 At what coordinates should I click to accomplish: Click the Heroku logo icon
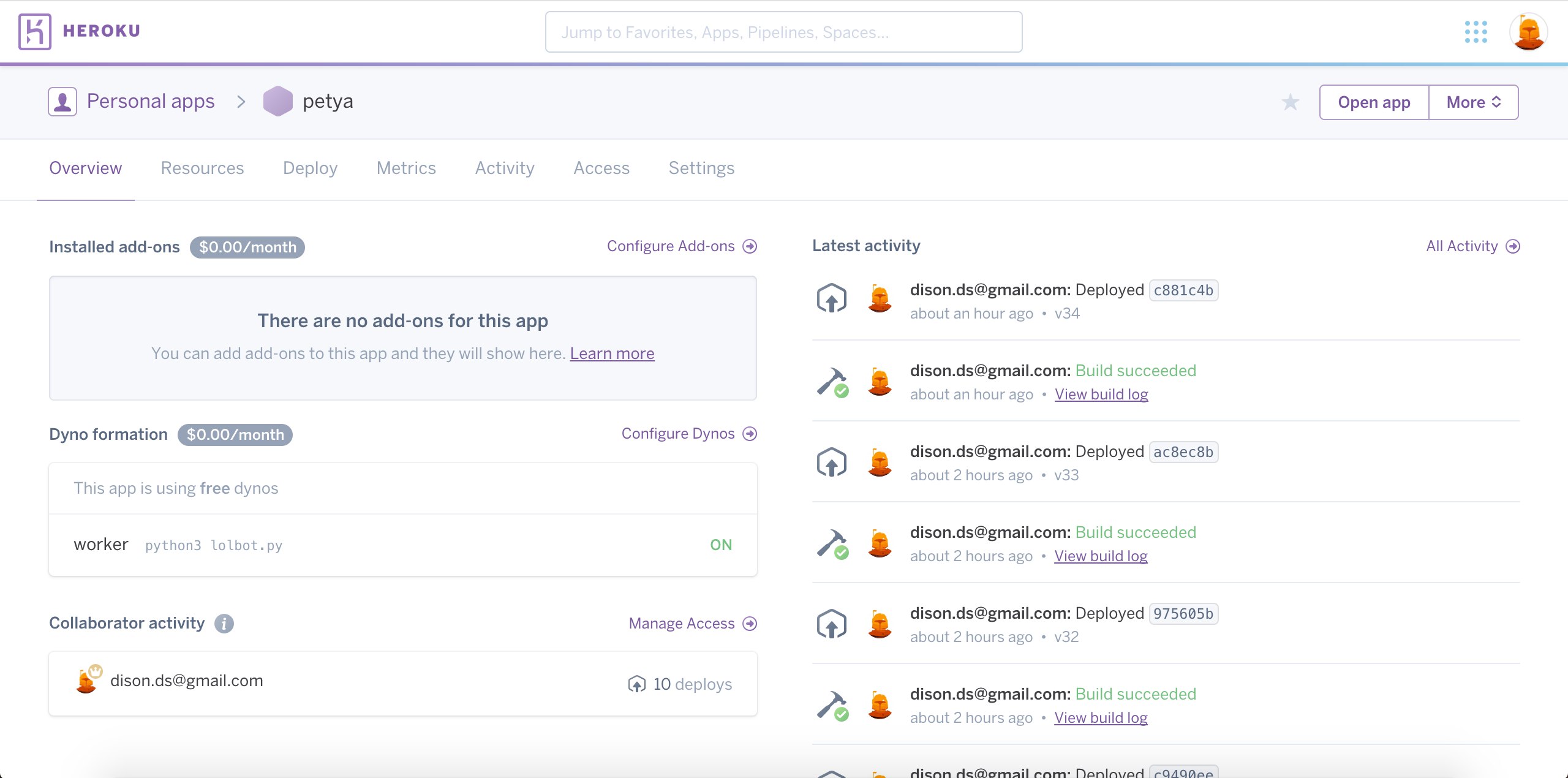(x=35, y=31)
